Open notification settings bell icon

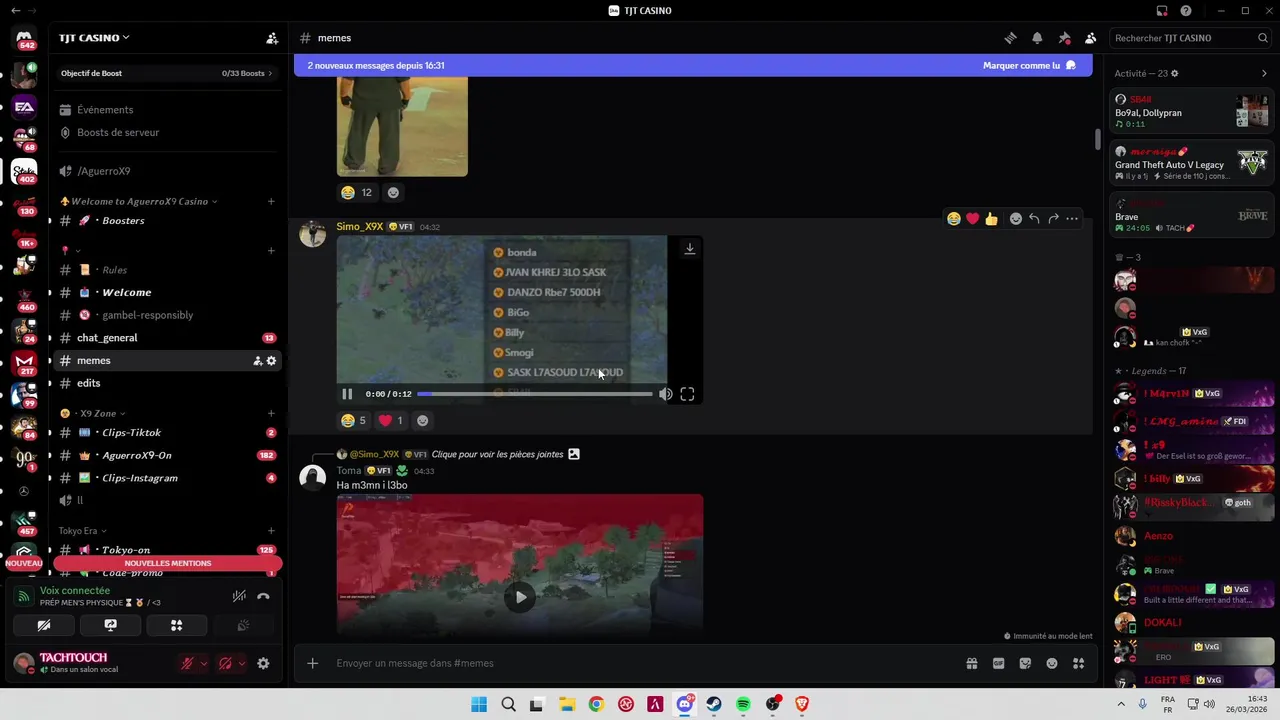point(1037,38)
